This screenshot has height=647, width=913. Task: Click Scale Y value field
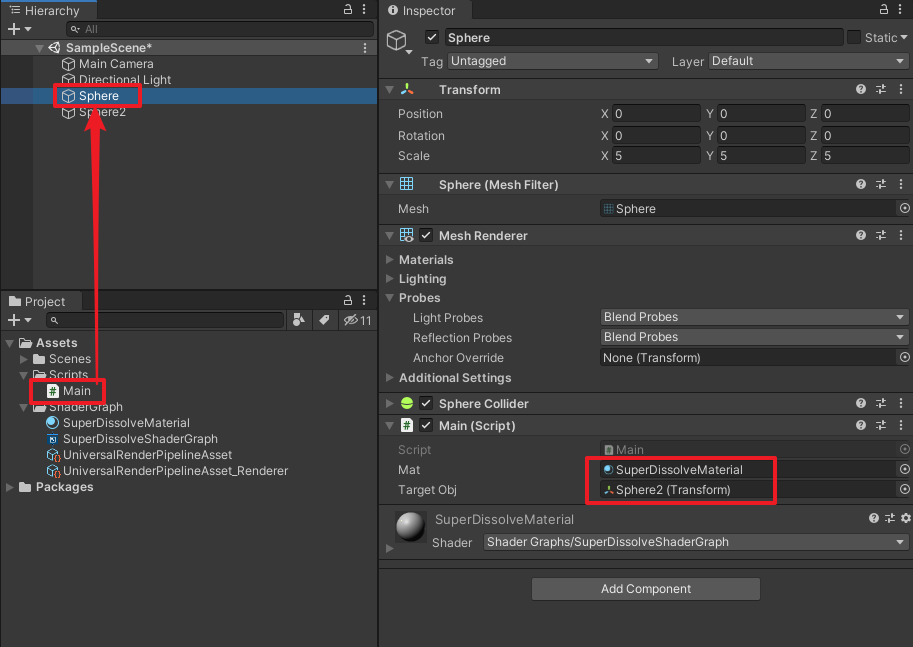[761, 156]
